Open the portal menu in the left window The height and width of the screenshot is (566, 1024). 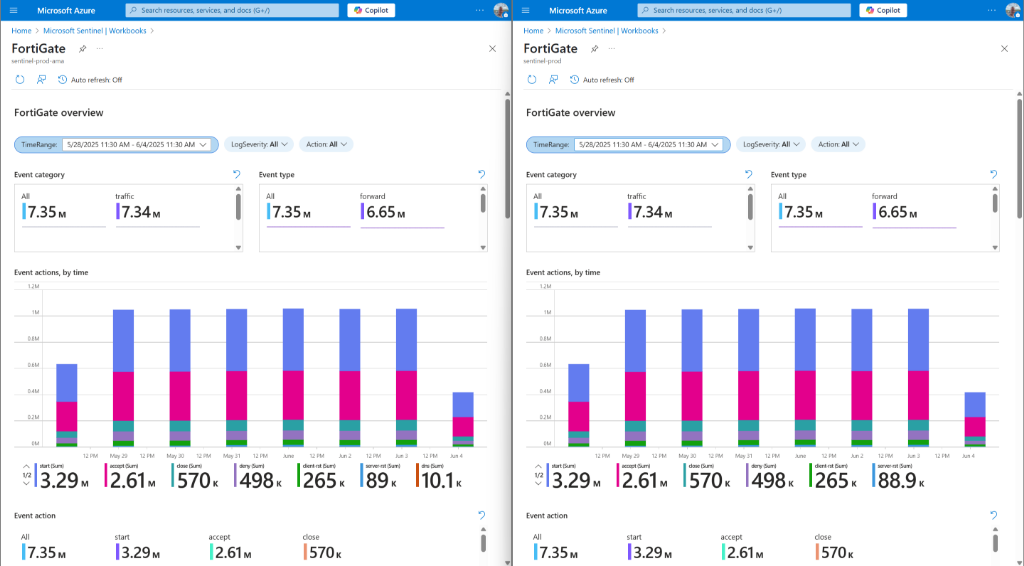click(13, 10)
